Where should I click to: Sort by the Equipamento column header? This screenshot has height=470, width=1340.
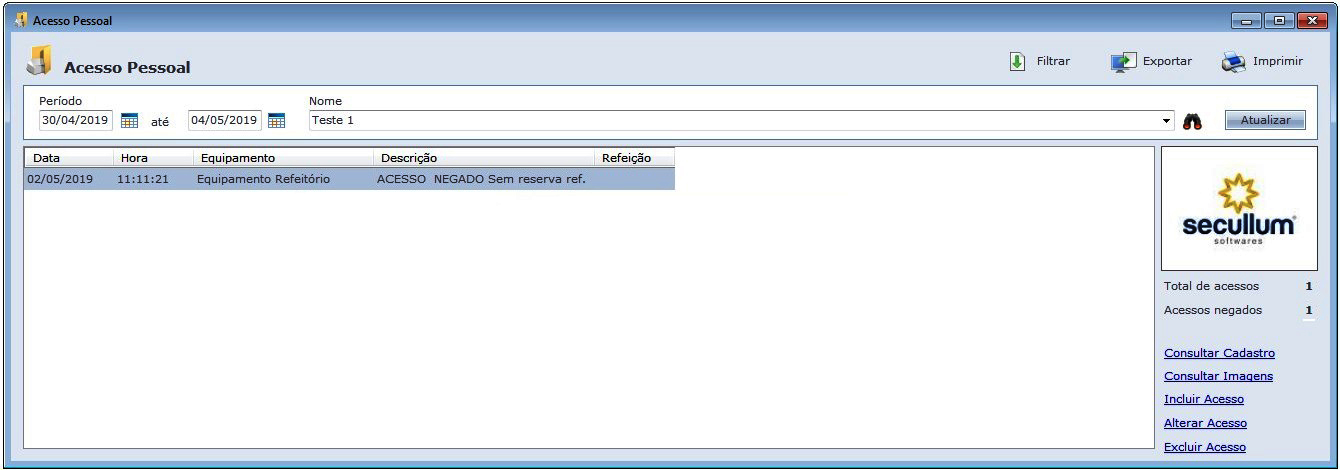(282, 158)
